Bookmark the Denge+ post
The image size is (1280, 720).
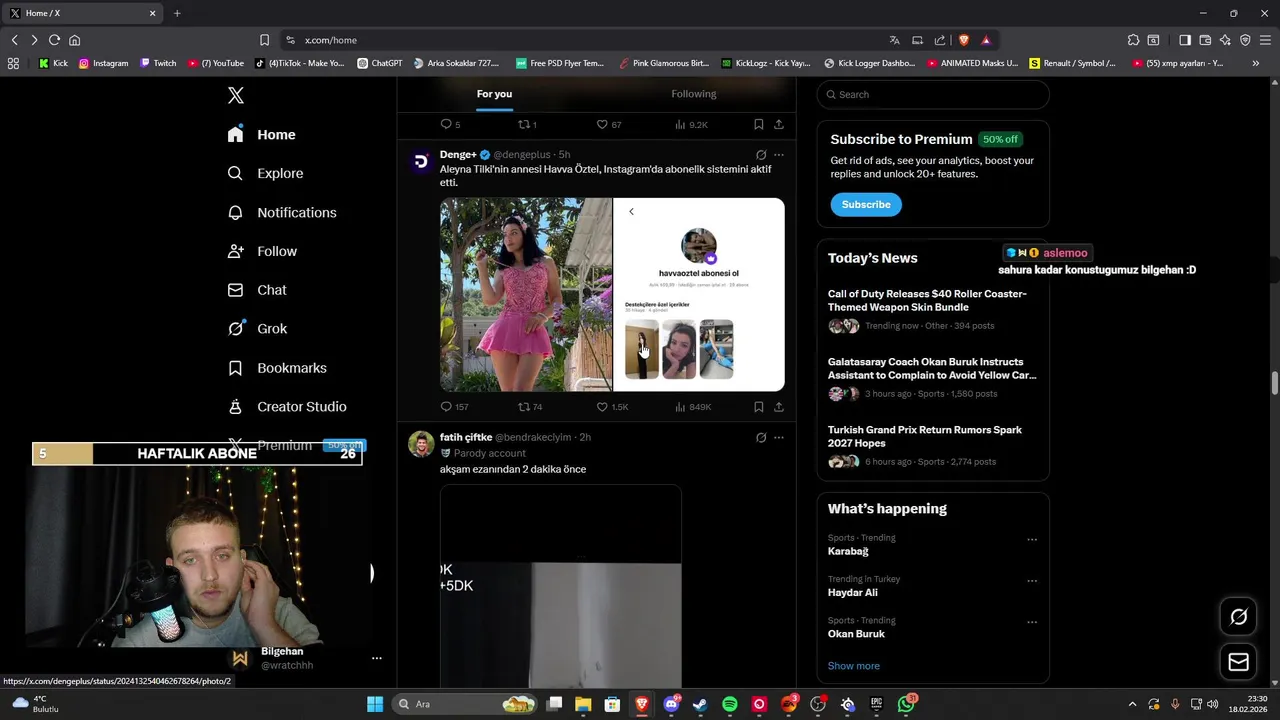pyautogui.click(x=758, y=407)
